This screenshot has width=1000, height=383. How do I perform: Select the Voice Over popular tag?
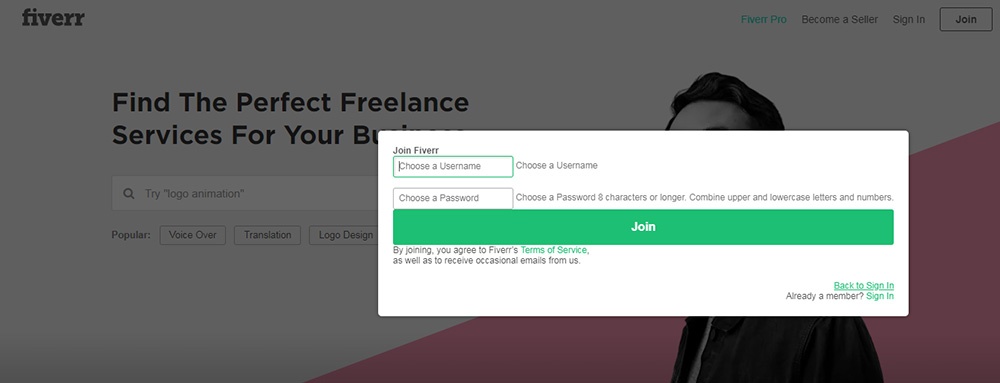pos(193,235)
